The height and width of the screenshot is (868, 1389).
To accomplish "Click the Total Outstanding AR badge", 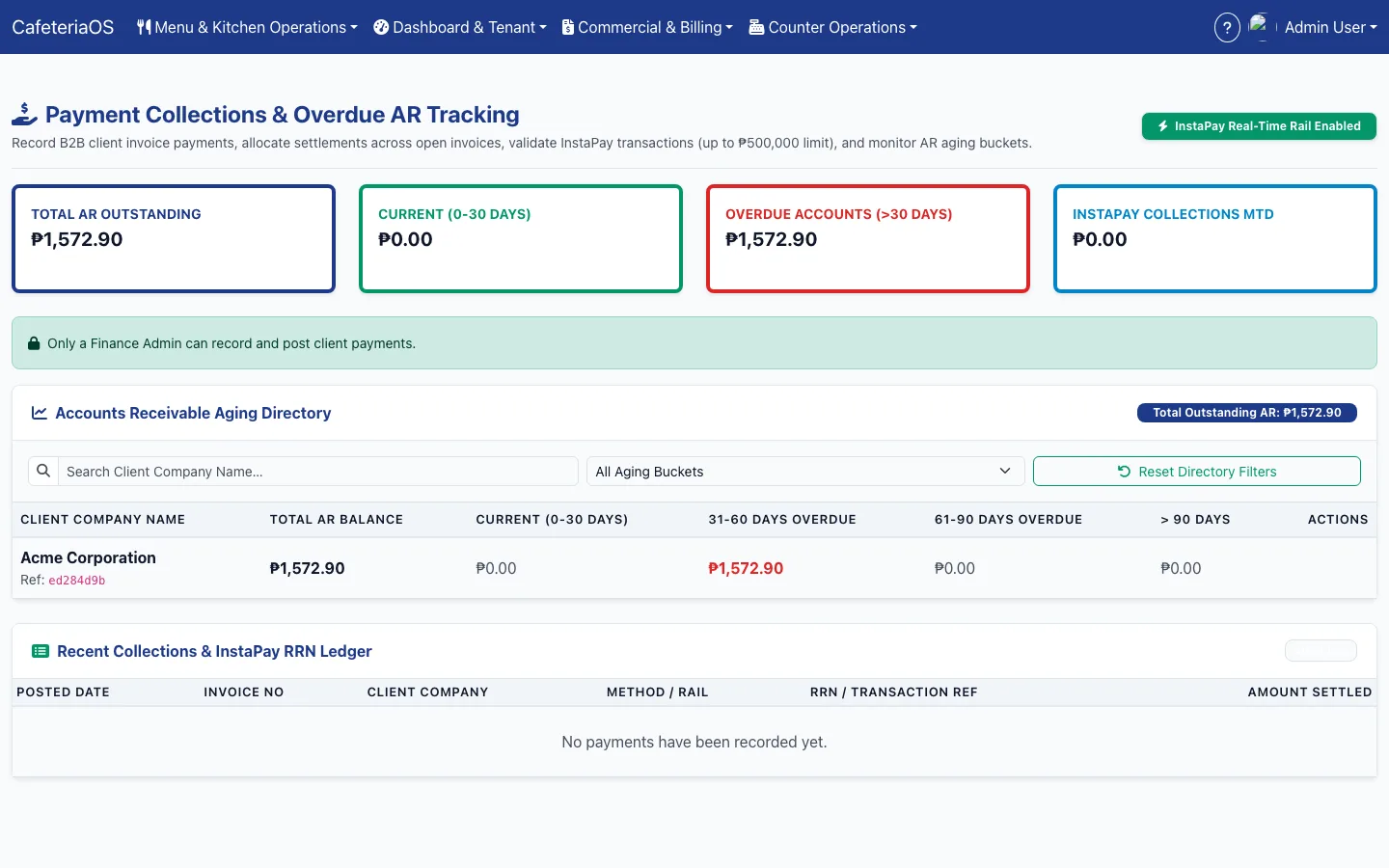I will pyautogui.click(x=1247, y=413).
